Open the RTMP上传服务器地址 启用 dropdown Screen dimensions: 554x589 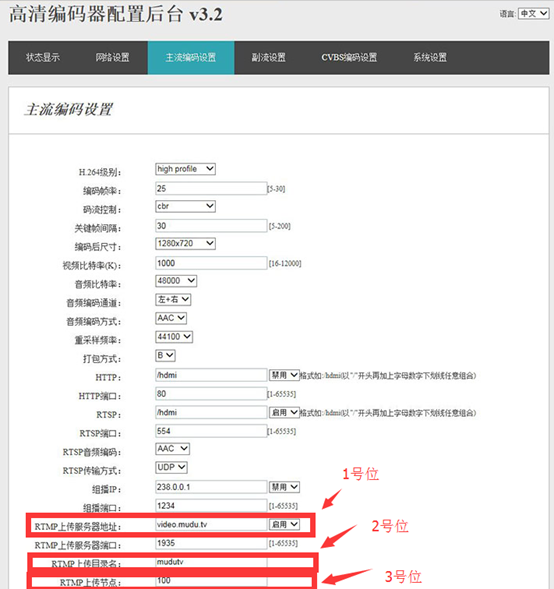[284, 524]
